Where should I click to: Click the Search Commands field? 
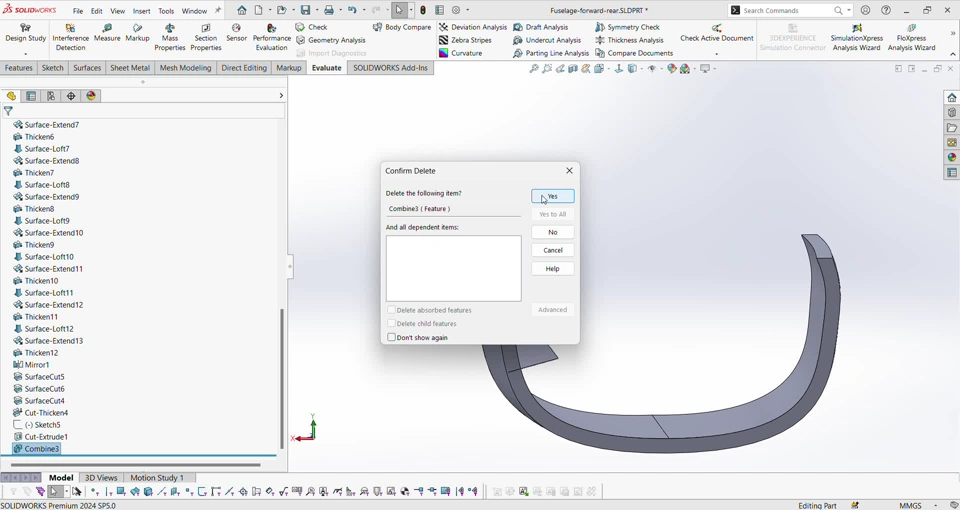[x=787, y=10]
